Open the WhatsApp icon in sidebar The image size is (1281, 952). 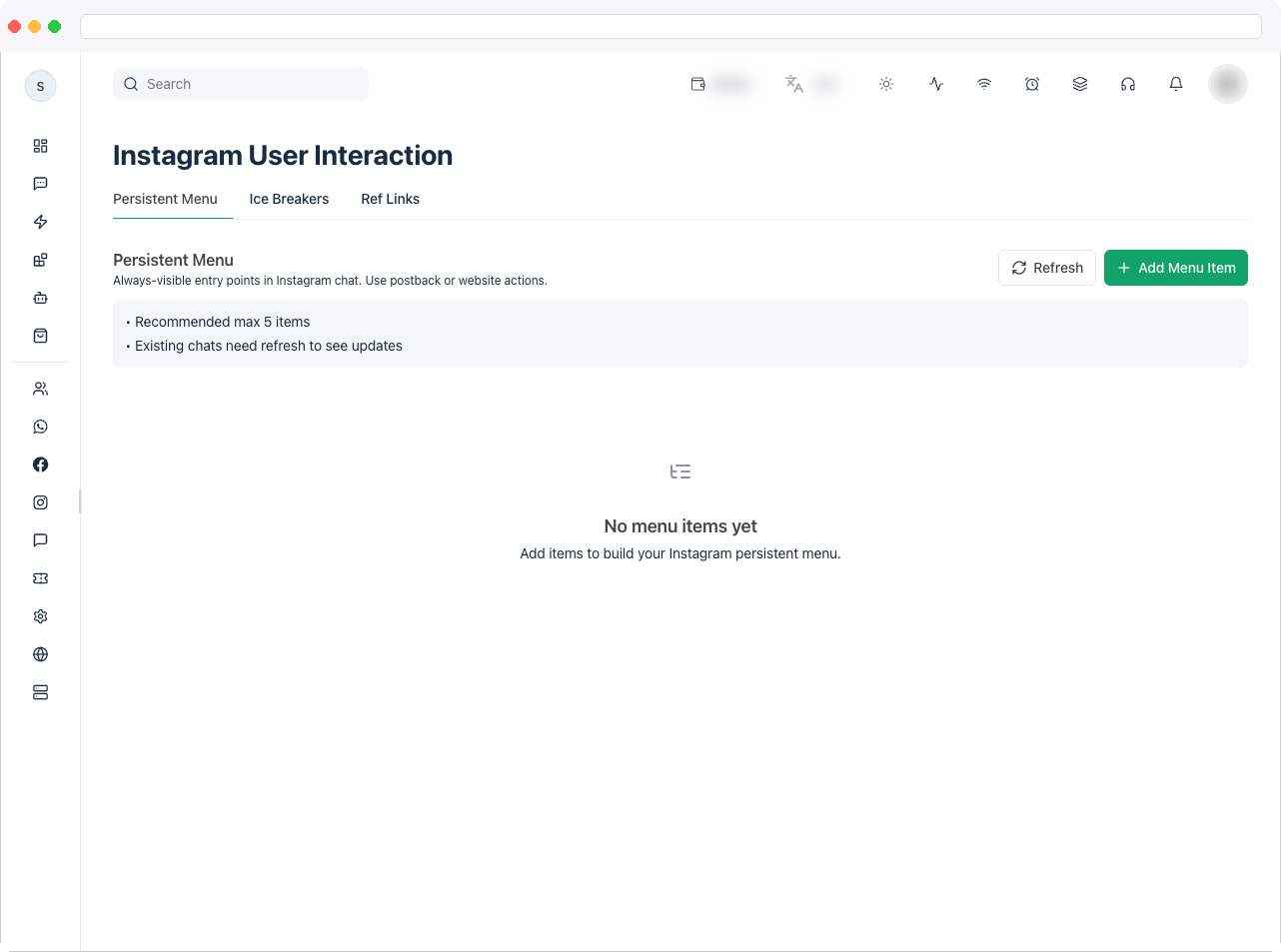(40, 427)
